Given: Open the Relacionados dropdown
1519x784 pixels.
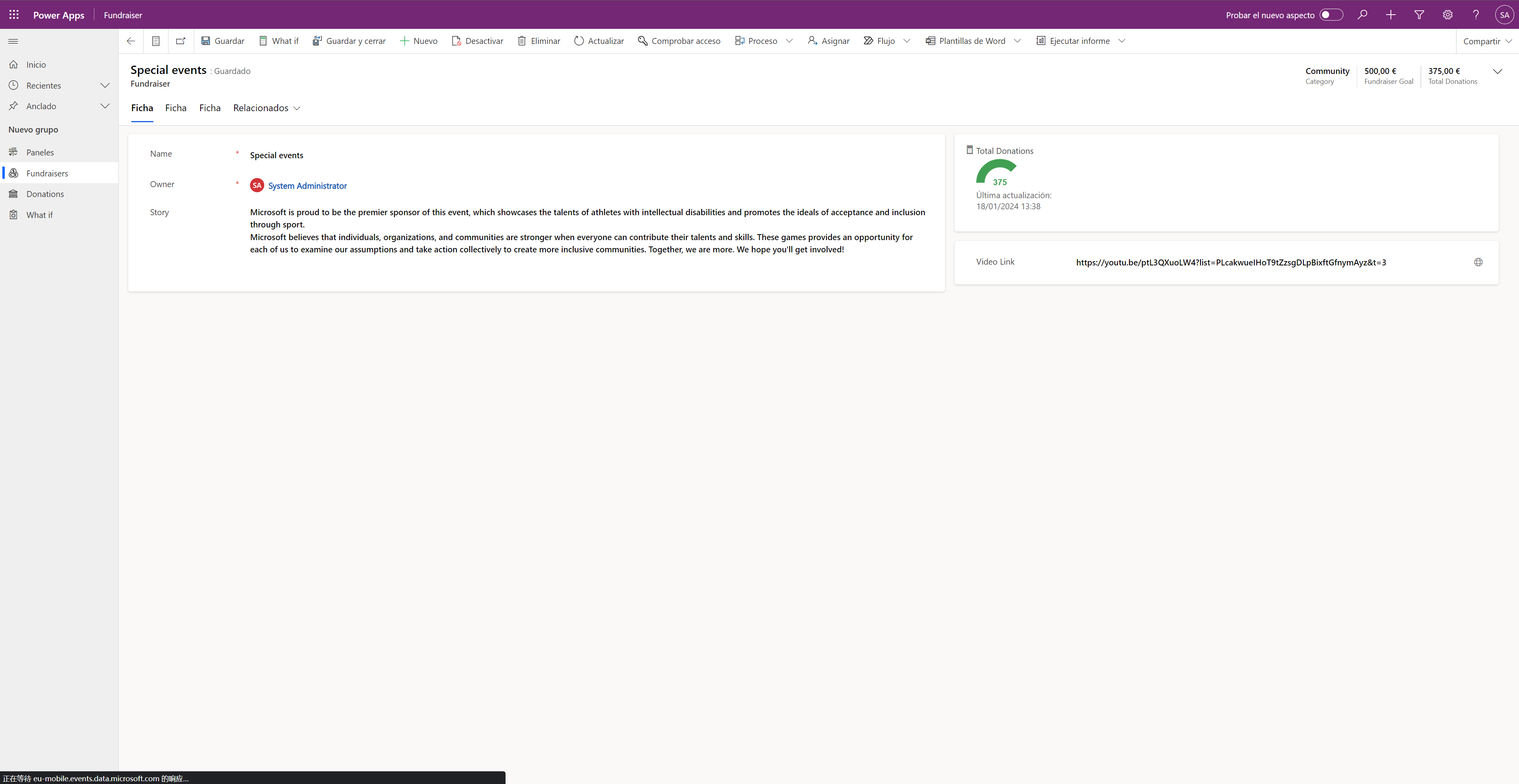Looking at the screenshot, I should tap(267, 108).
